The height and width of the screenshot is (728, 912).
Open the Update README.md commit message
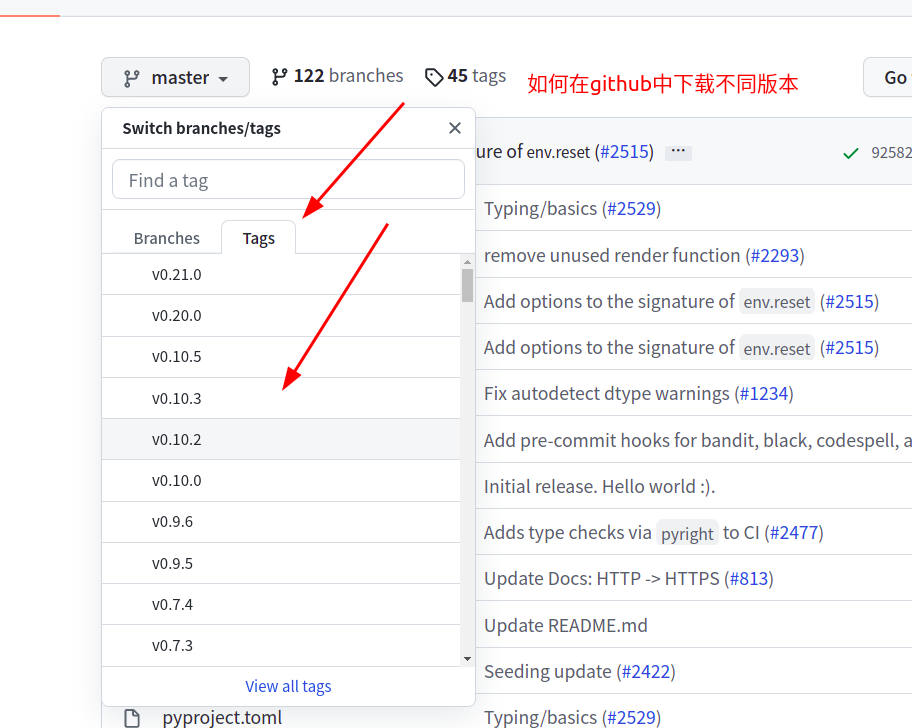[565, 626]
